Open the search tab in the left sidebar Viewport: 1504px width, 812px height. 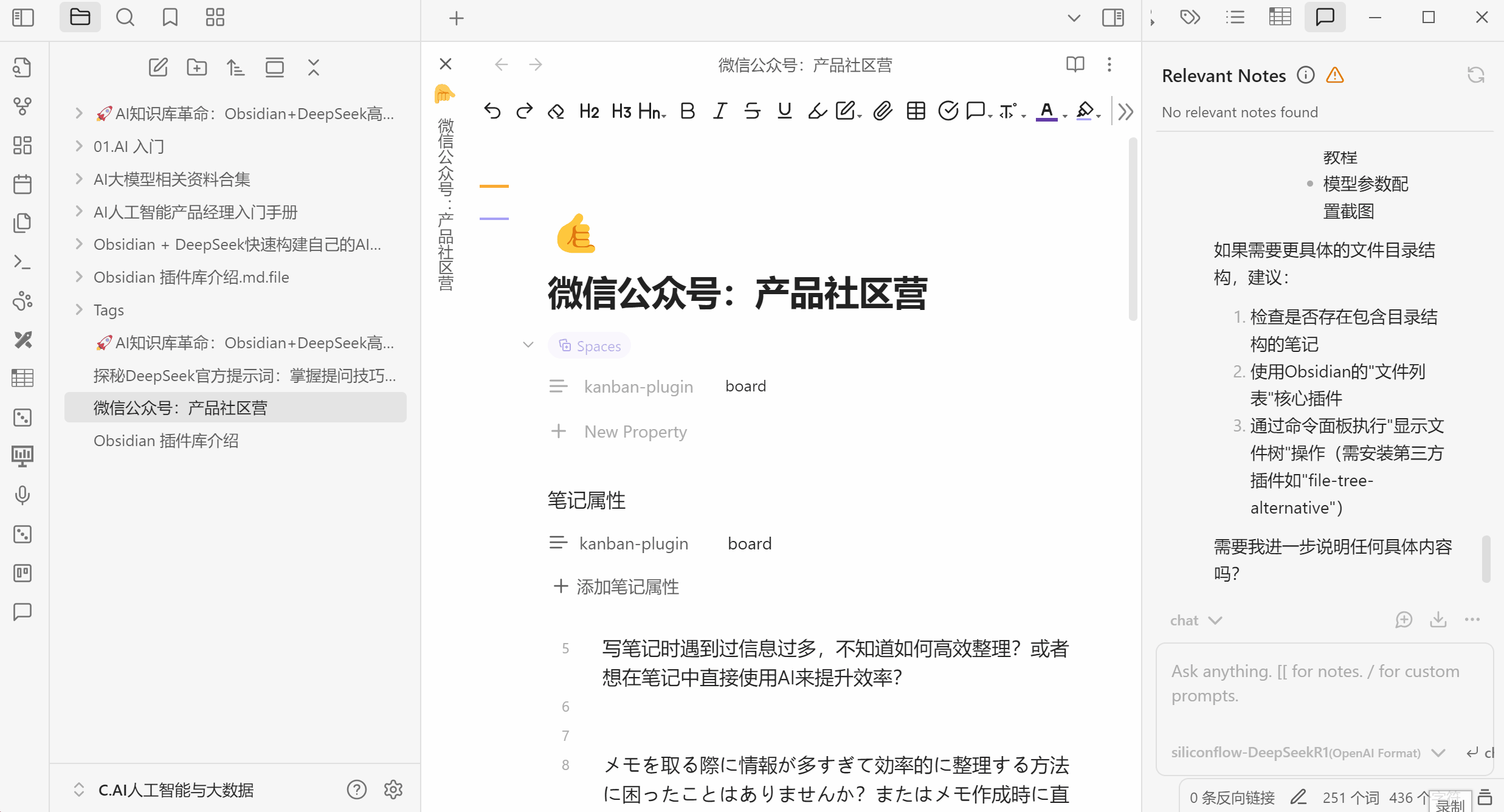coord(125,18)
